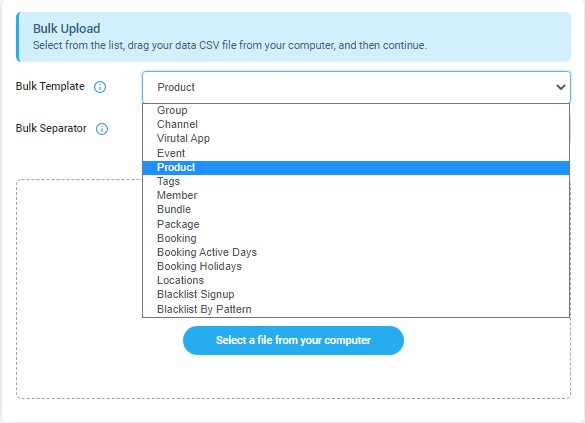Image resolution: width=585 pixels, height=423 pixels.
Task: Choose the Package option
Action: point(356,224)
